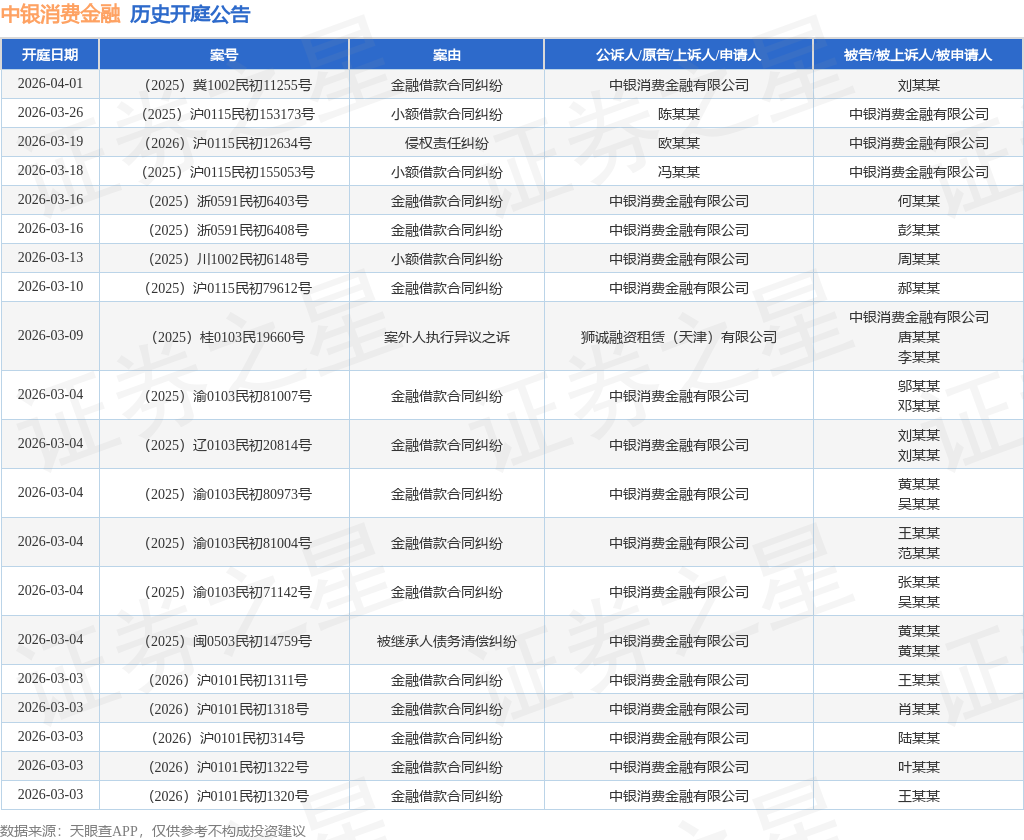Click date 2026-03-10
The height and width of the screenshot is (840, 1024).
click(x=50, y=286)
